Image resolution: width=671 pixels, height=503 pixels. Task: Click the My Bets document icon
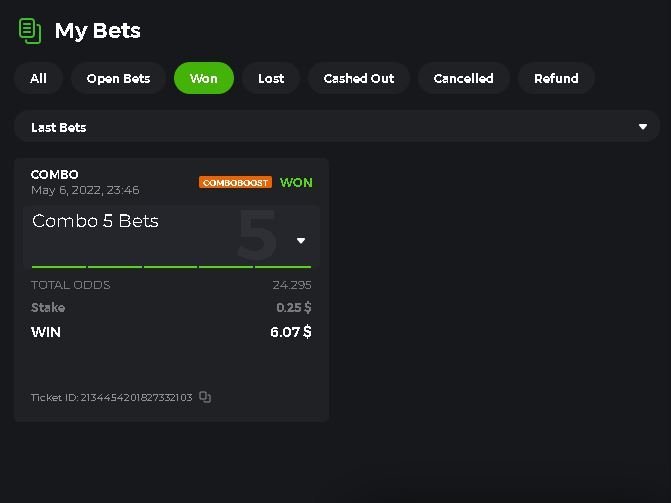[30, 30]
